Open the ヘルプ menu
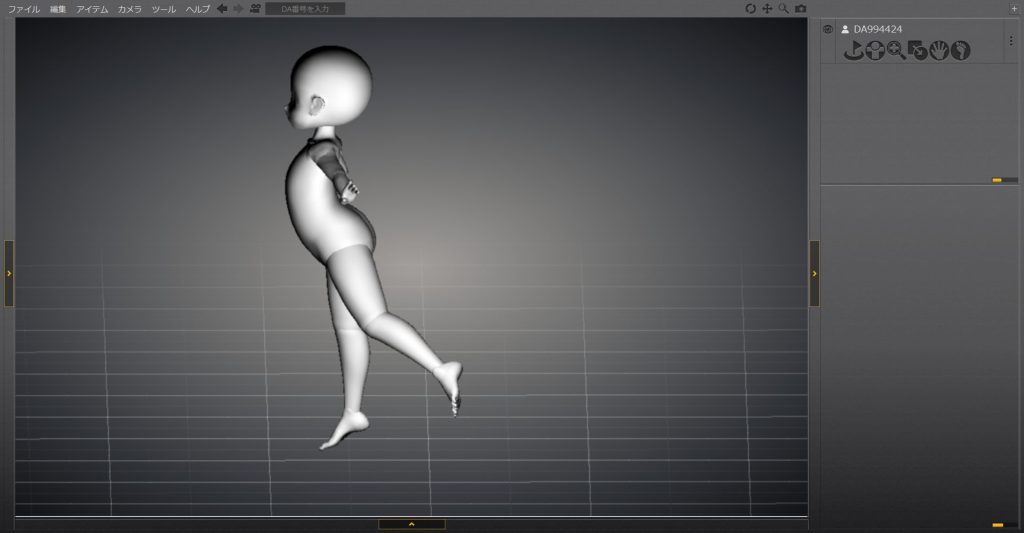Screen dimensions: 1024x533 pos(198,9)
